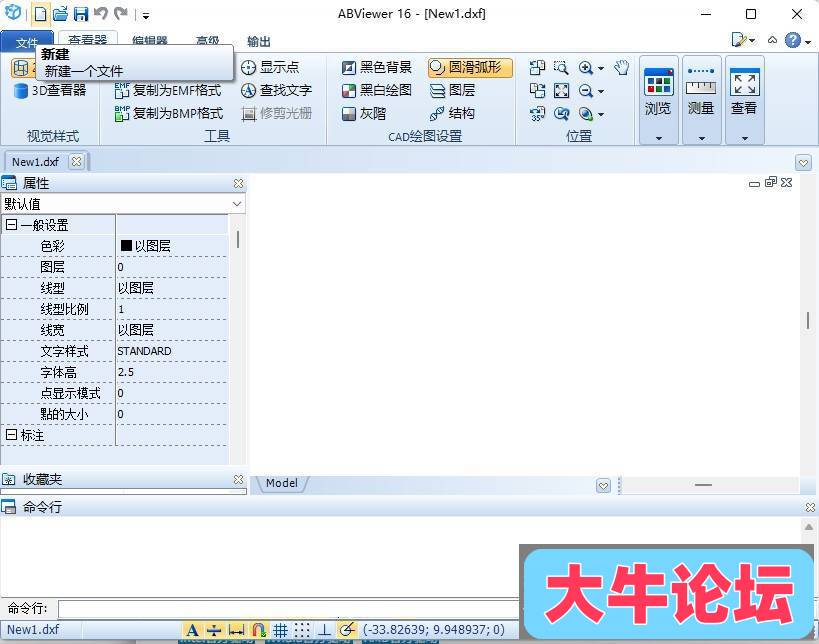Screen dimensions: 819x644
Task: Switch to the 输出 ribbon tab
Action: (x=259, y=41)
